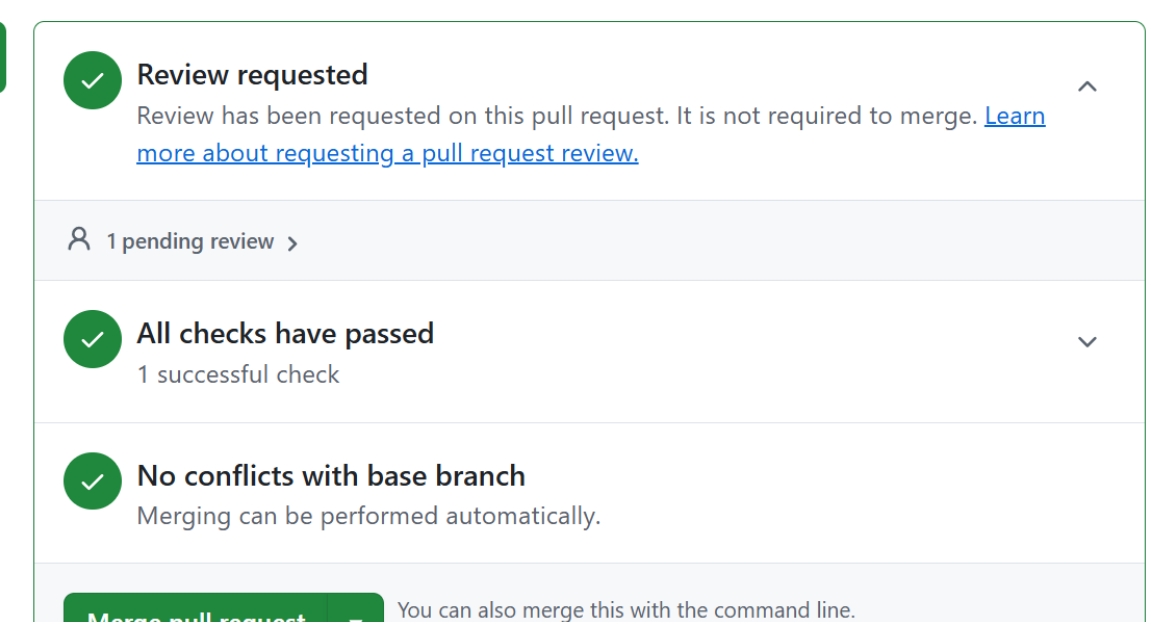Select the No conflicts with base branch heading

point(331,476)
